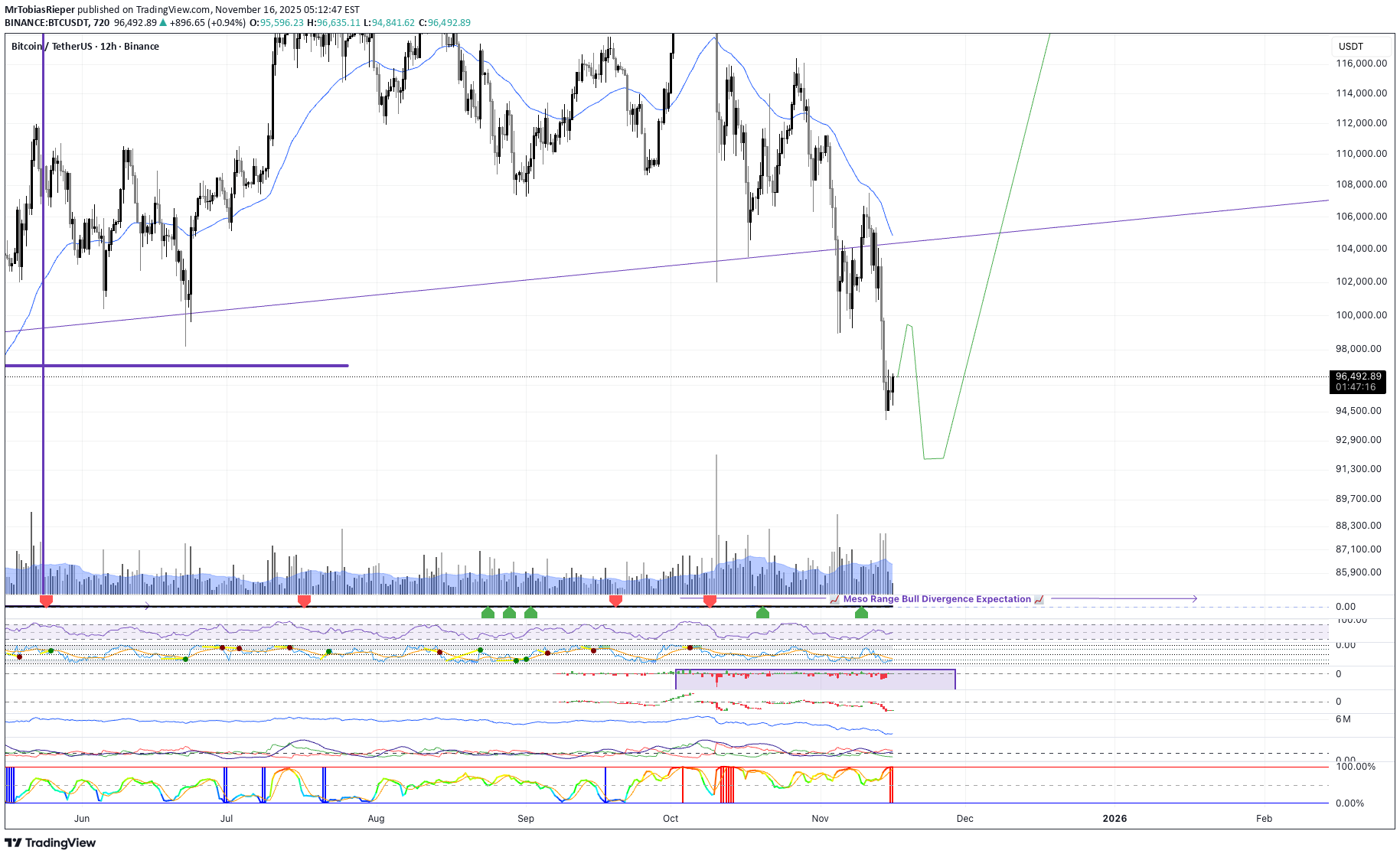Select the green up-triangle change indicator in header
This screenshot has width=1400, height=857.
tap(161, 23)
